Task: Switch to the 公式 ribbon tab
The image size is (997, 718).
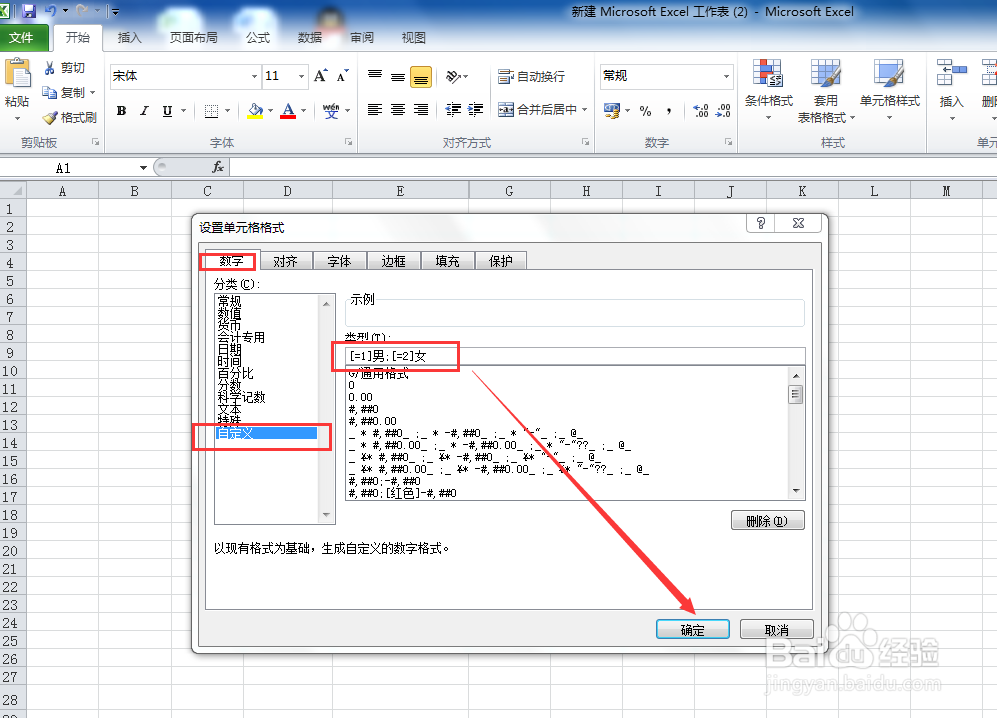Action: (x=258, y=38)
